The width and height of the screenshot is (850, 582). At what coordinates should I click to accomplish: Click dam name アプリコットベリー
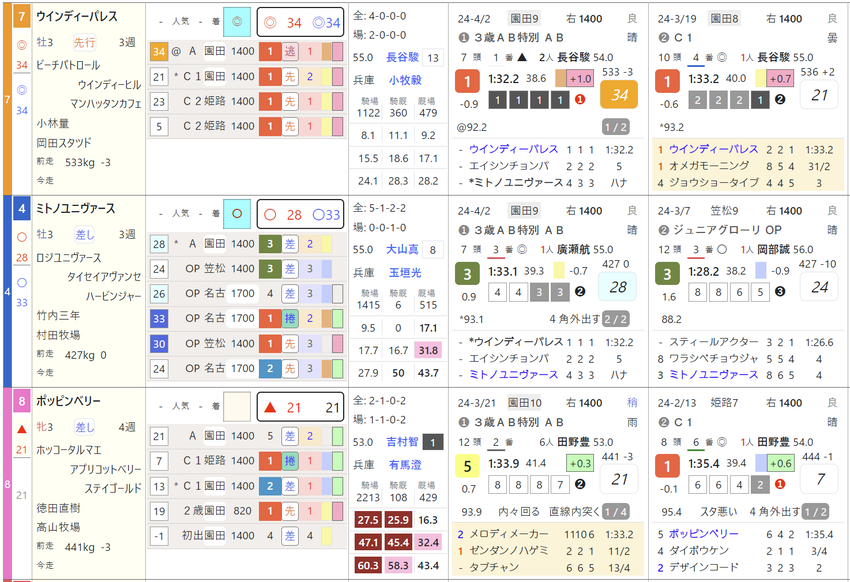tap(106, 469)
